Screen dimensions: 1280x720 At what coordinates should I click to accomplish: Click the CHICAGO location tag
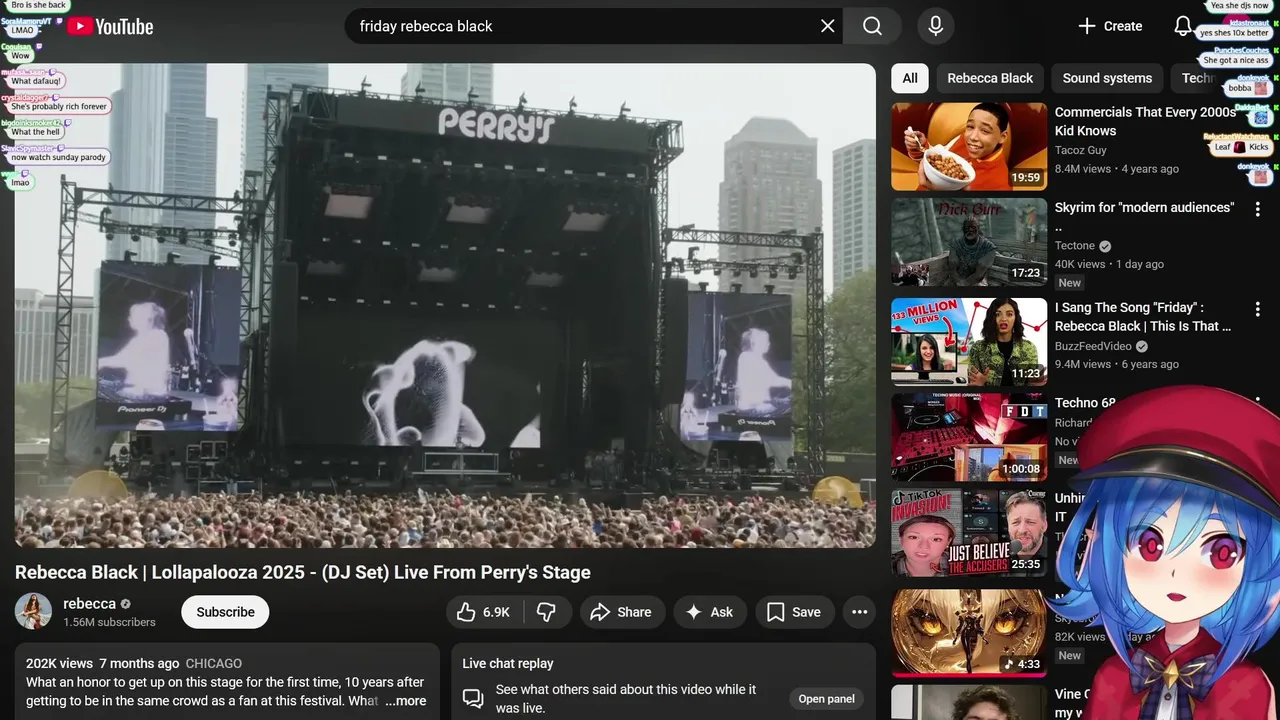point(214,664)
